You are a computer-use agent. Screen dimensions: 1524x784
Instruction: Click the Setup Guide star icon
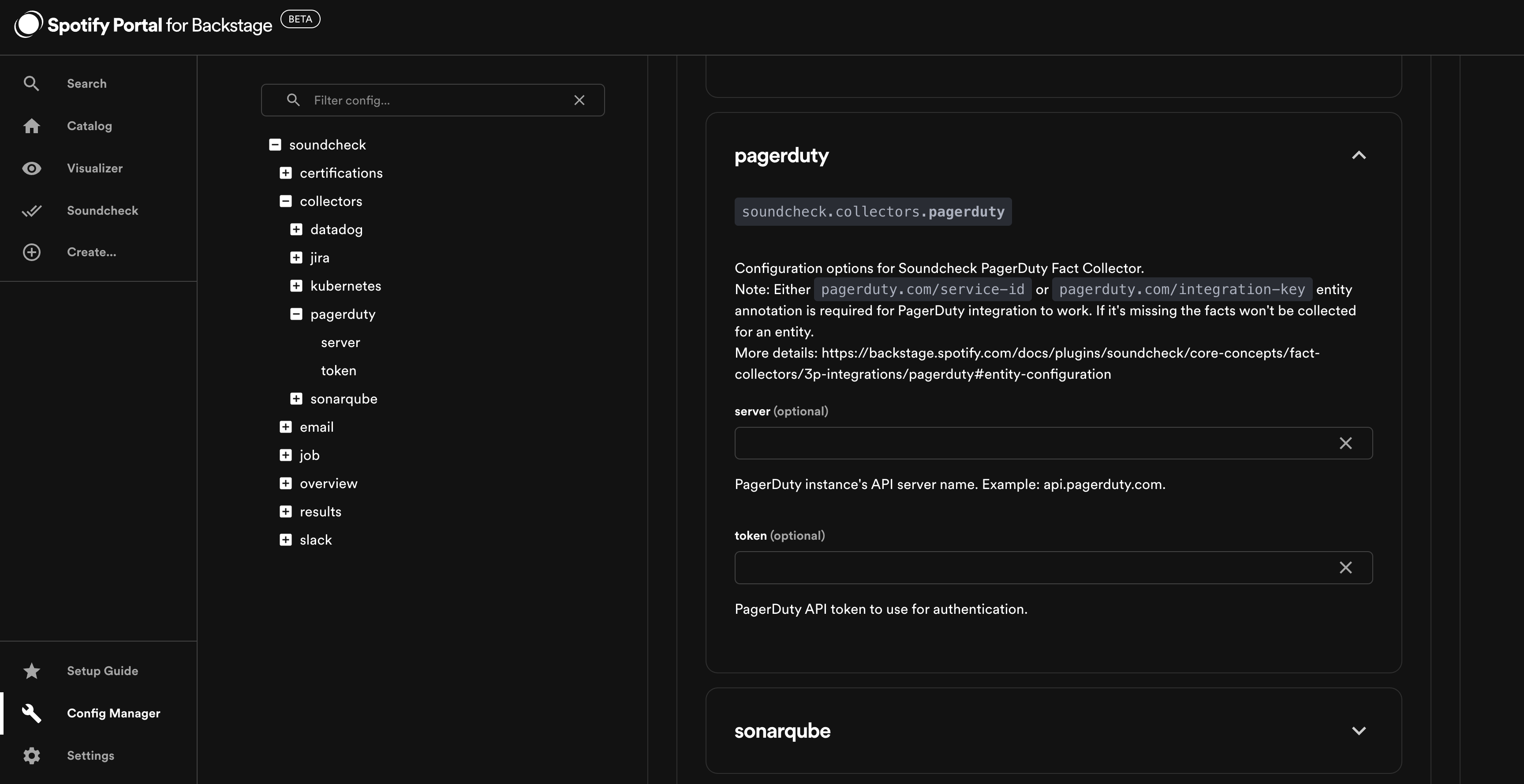tap(31, 671)
